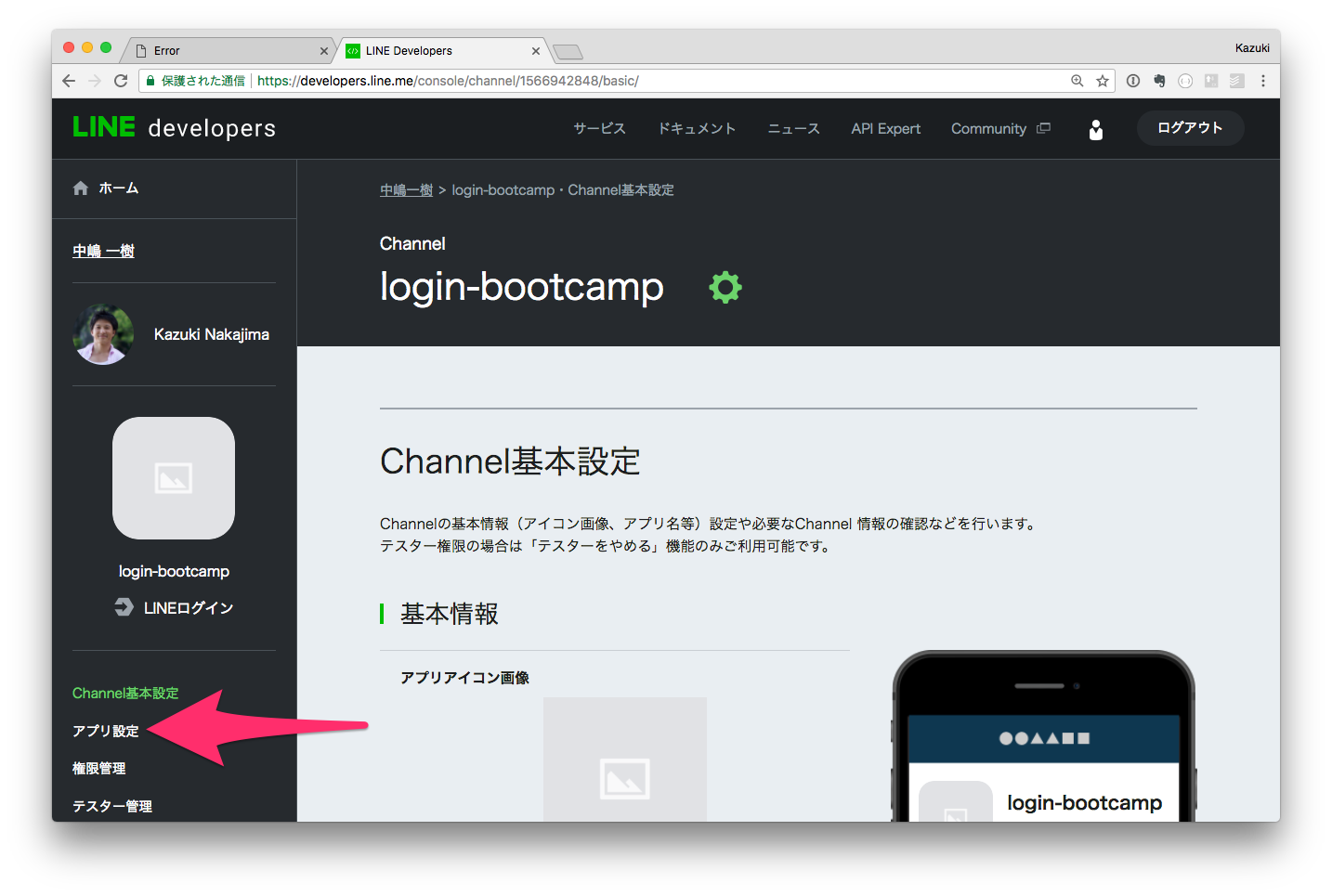Click the Channel基本設定 page heading

click(x=510, y=461)
